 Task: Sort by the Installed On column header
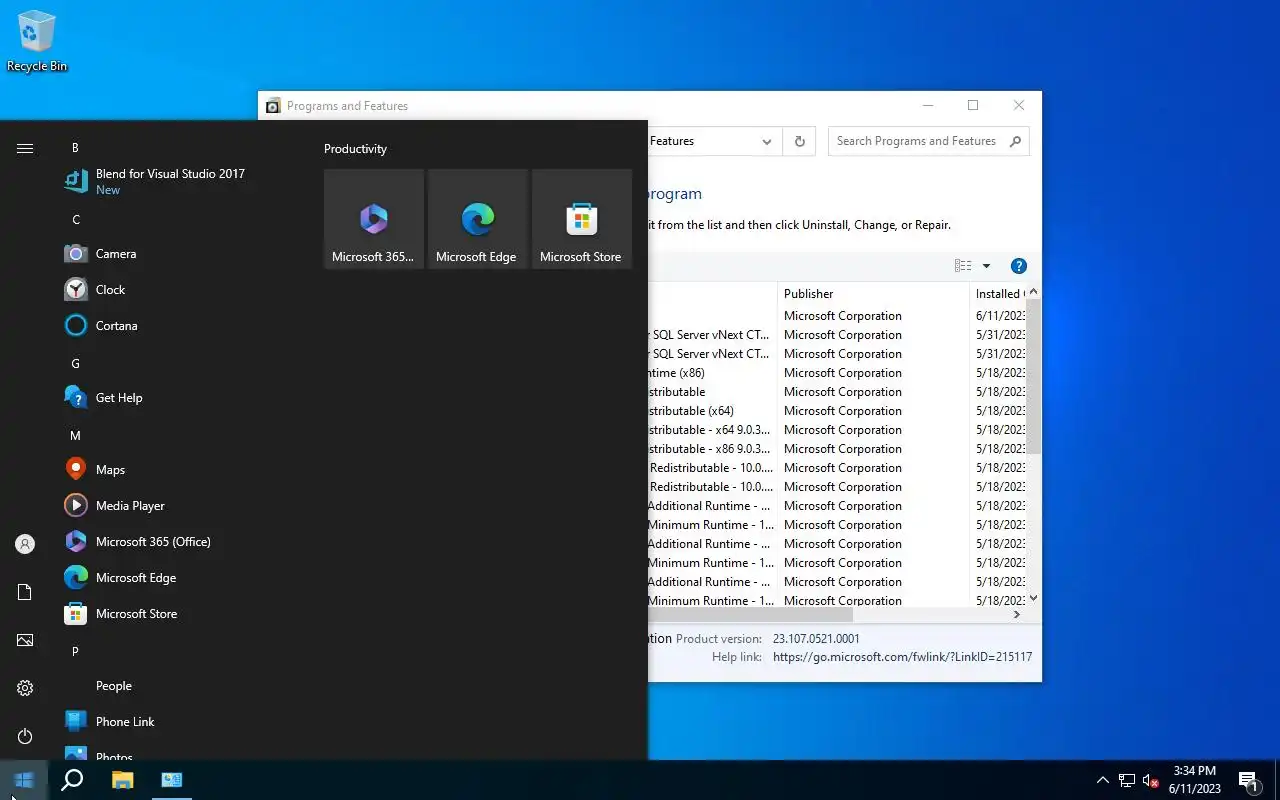click(x=998, y=294)
